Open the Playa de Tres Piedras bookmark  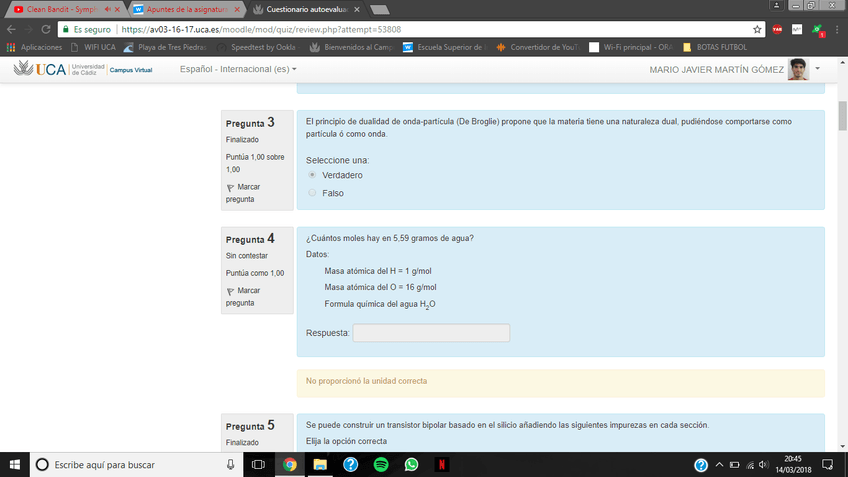(165, 47)
